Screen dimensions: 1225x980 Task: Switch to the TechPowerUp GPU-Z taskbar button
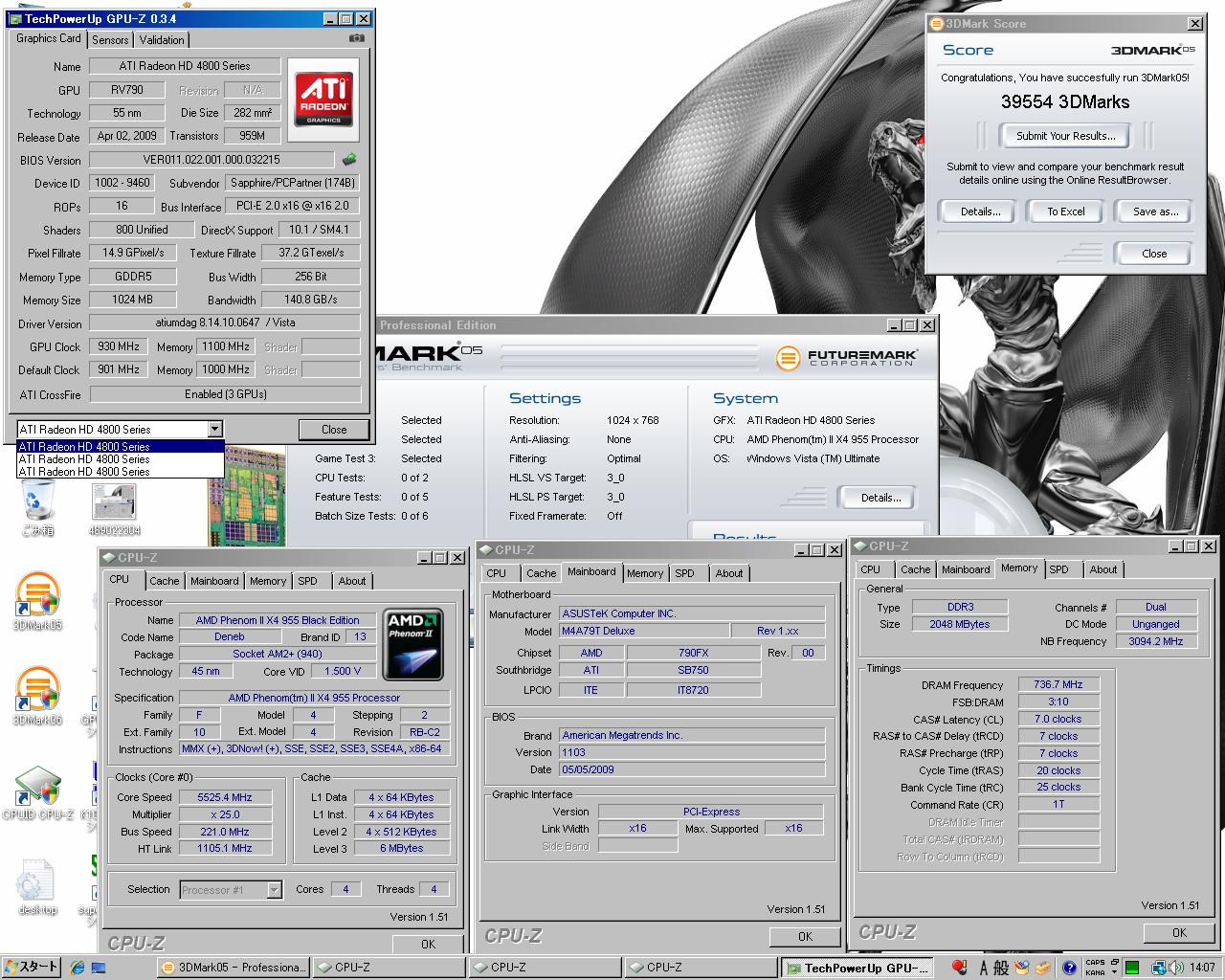pos(857,968)
